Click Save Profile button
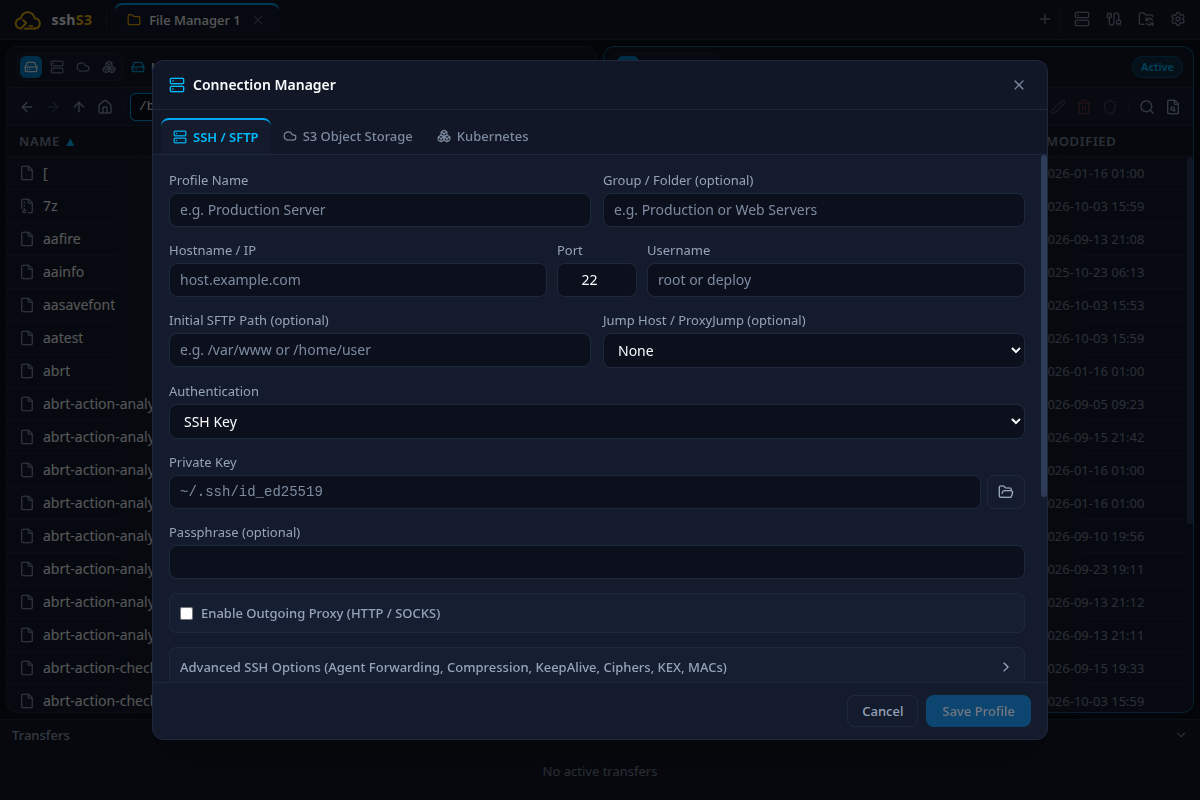1200x800 pixels. pyautogui.click(x=978, y=711)
